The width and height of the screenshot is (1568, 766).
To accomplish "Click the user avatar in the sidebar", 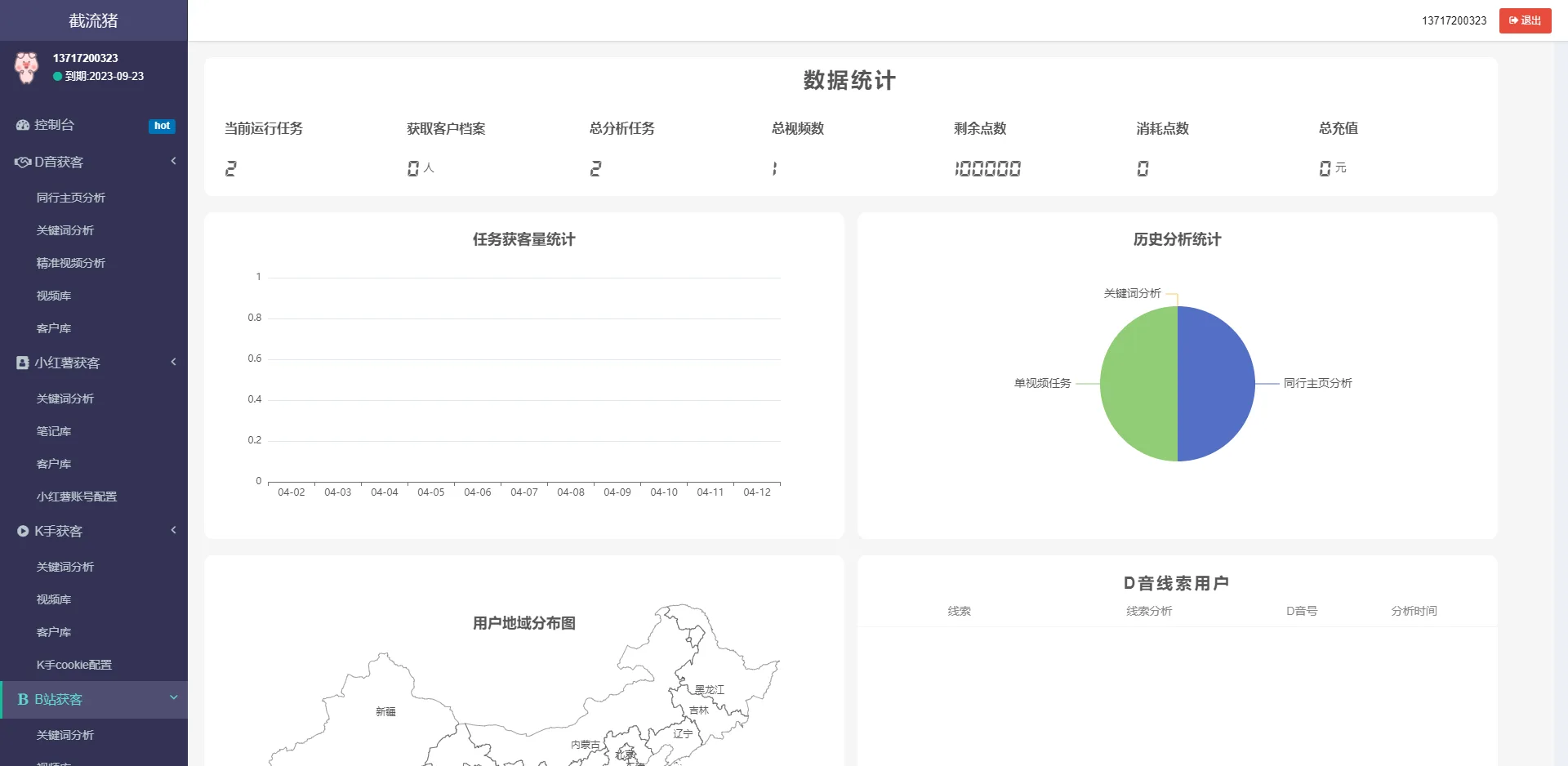I will click(x=25, y=68).
